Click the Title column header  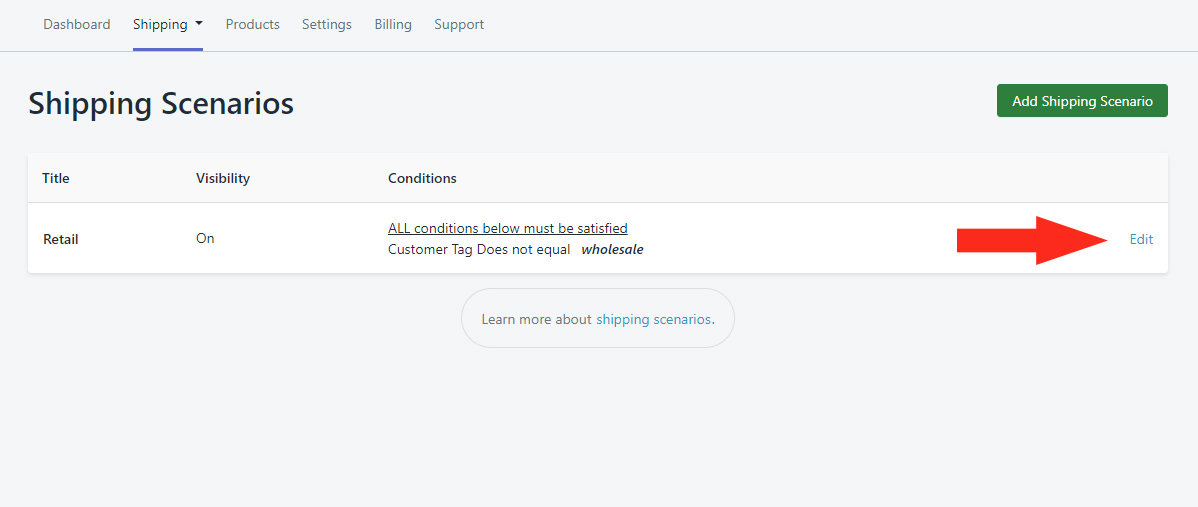click(x=56, y=178)
